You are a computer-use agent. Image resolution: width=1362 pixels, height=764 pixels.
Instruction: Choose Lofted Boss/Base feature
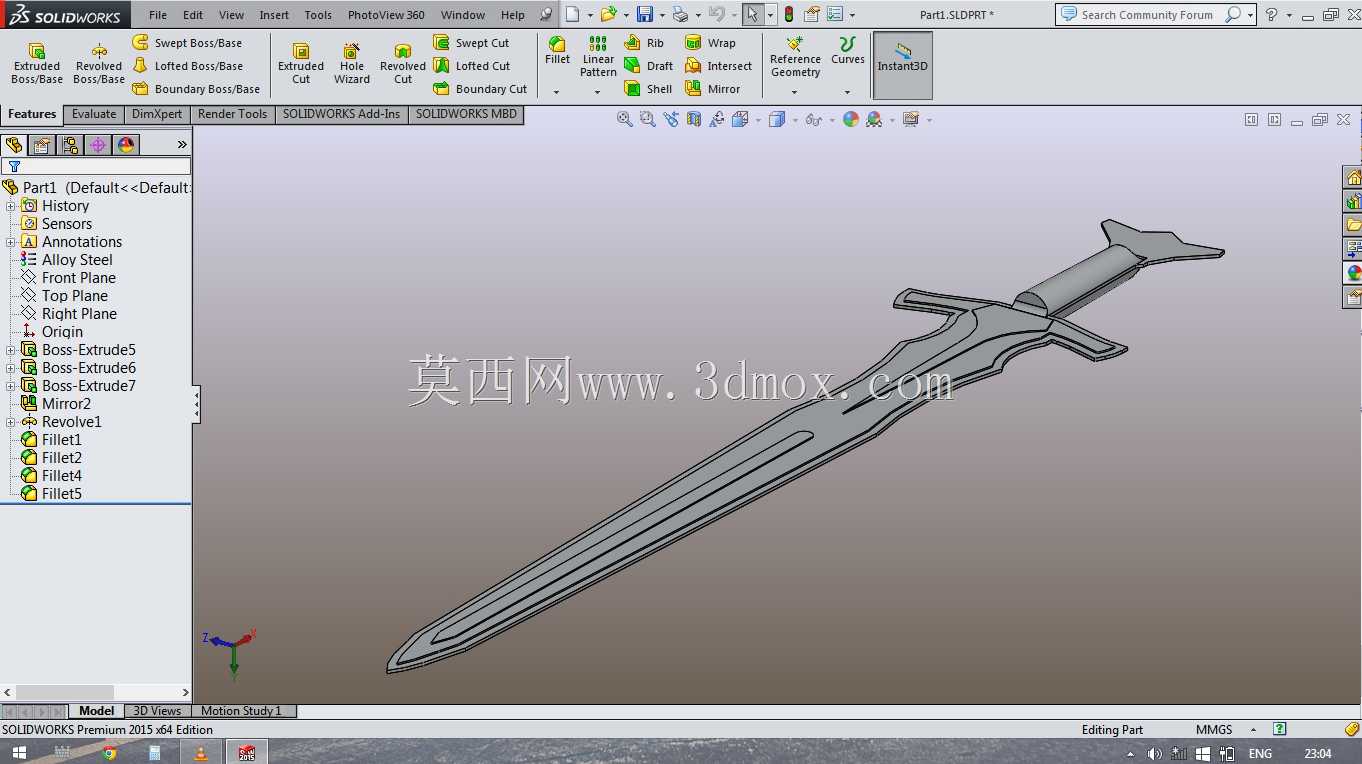(188, 66)
